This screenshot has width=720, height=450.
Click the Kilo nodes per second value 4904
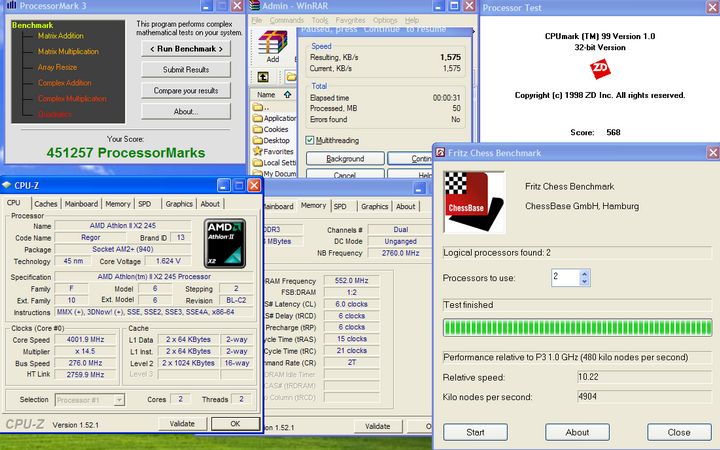tap(644, 397)
